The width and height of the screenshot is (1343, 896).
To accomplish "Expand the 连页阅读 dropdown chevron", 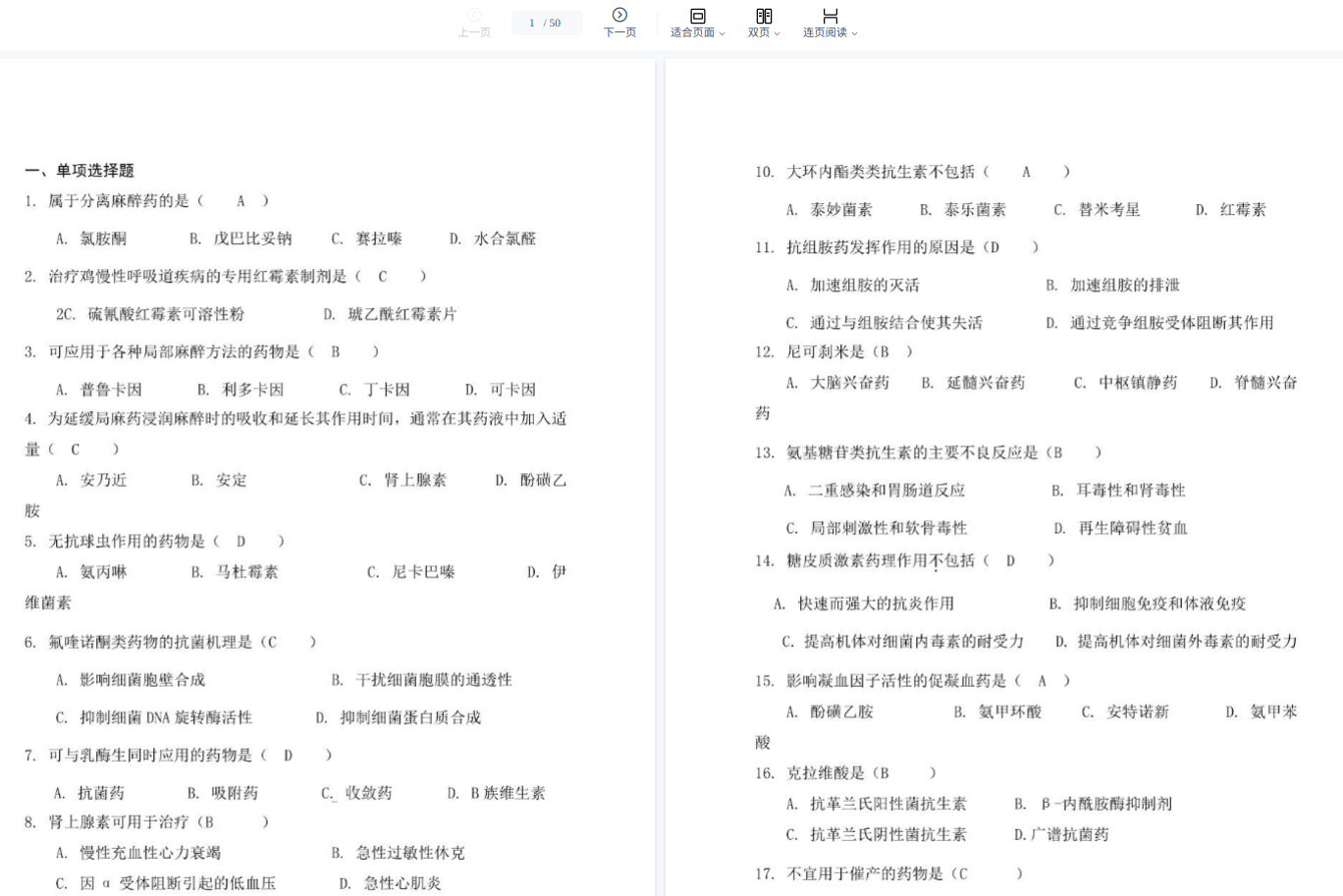I will pyautogui.click(x=854, y=33).
